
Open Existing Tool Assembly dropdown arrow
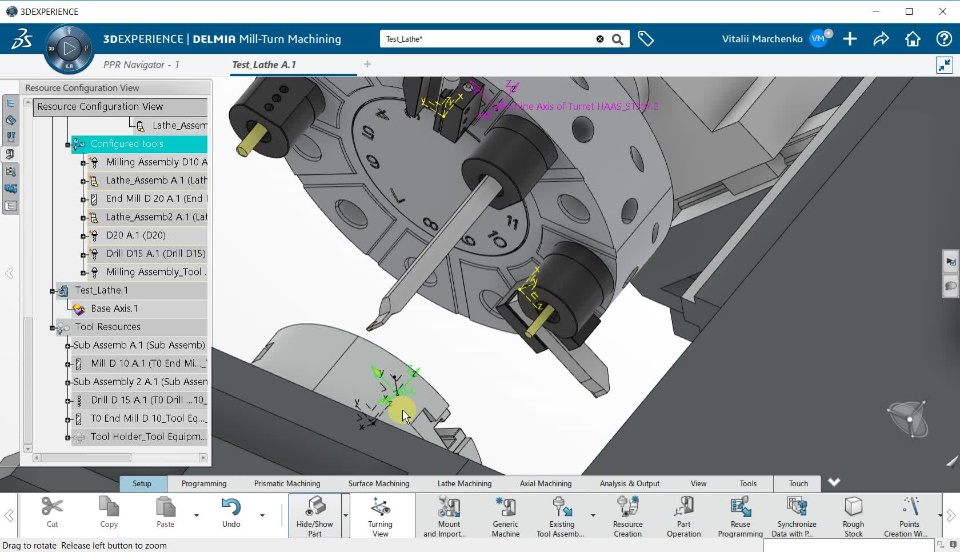pos(593,515)
